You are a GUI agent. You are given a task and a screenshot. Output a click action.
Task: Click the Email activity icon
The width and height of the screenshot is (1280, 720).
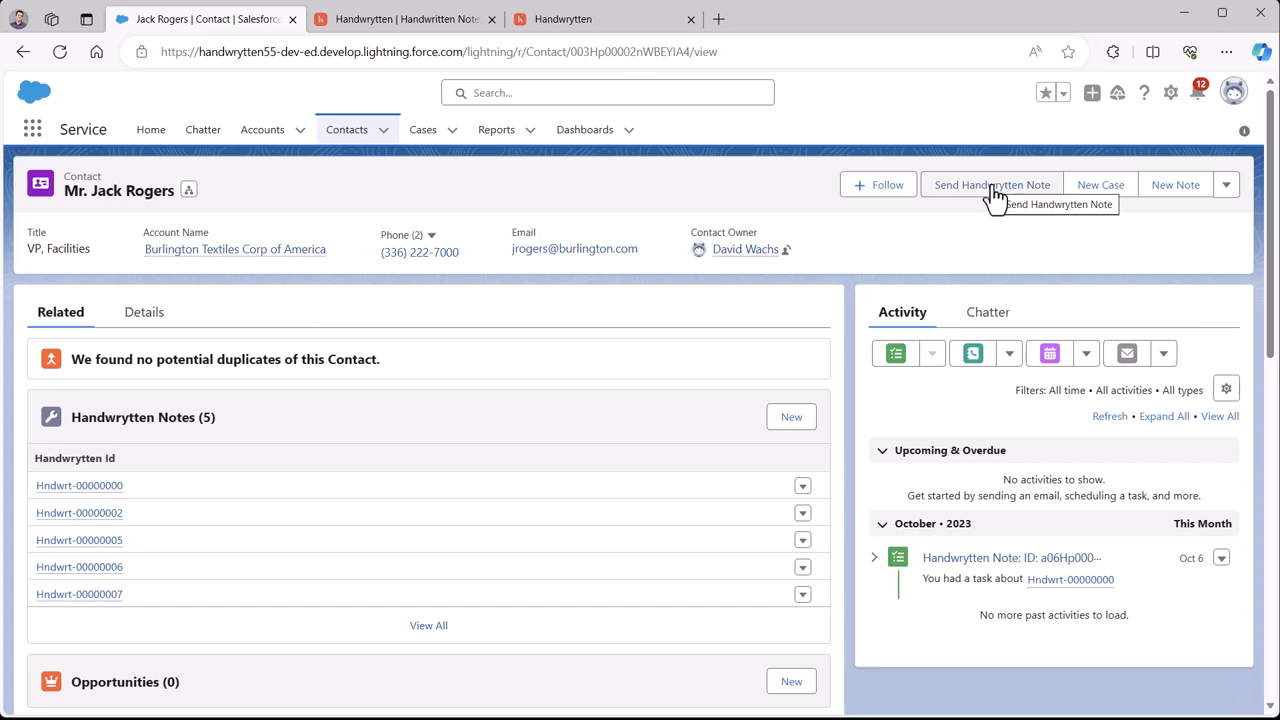pos(1127,353)
